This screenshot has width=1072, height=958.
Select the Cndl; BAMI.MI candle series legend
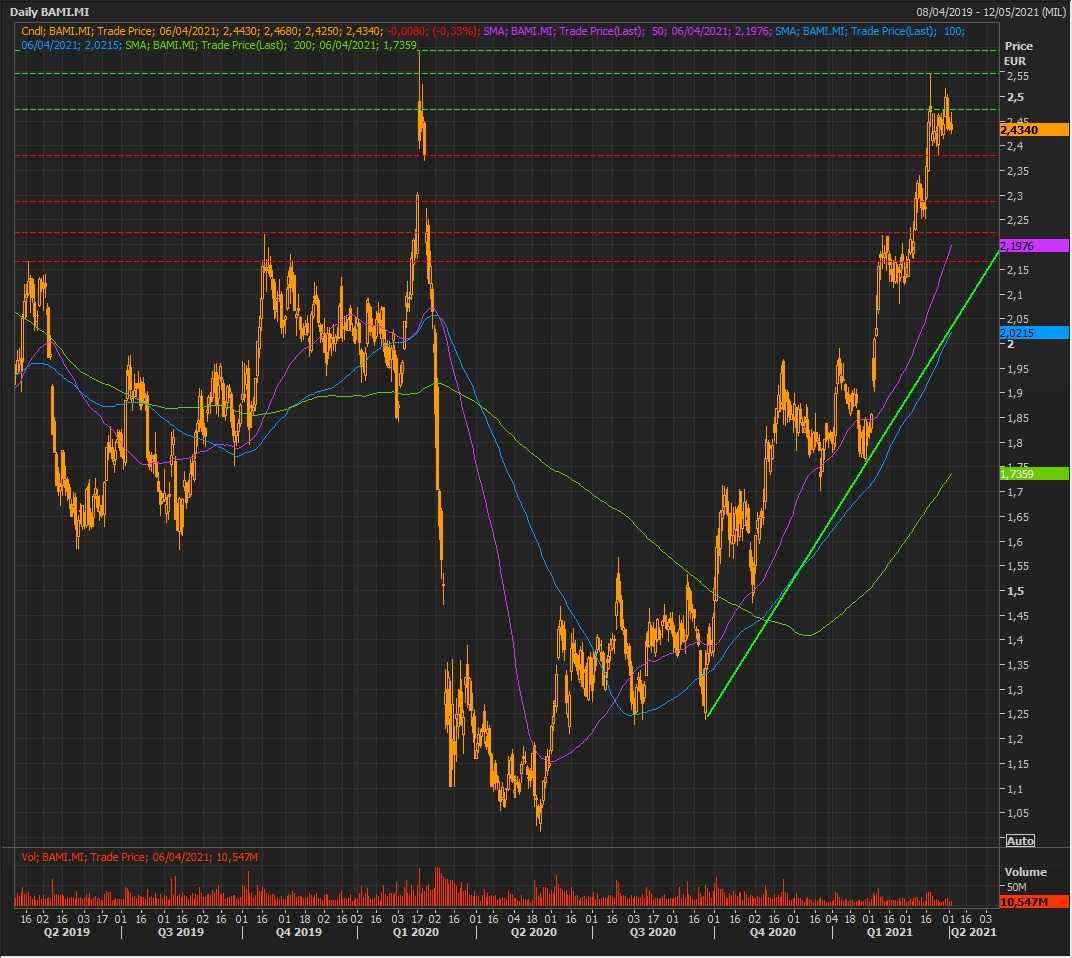pyautogui.click(x=250, y=31)
